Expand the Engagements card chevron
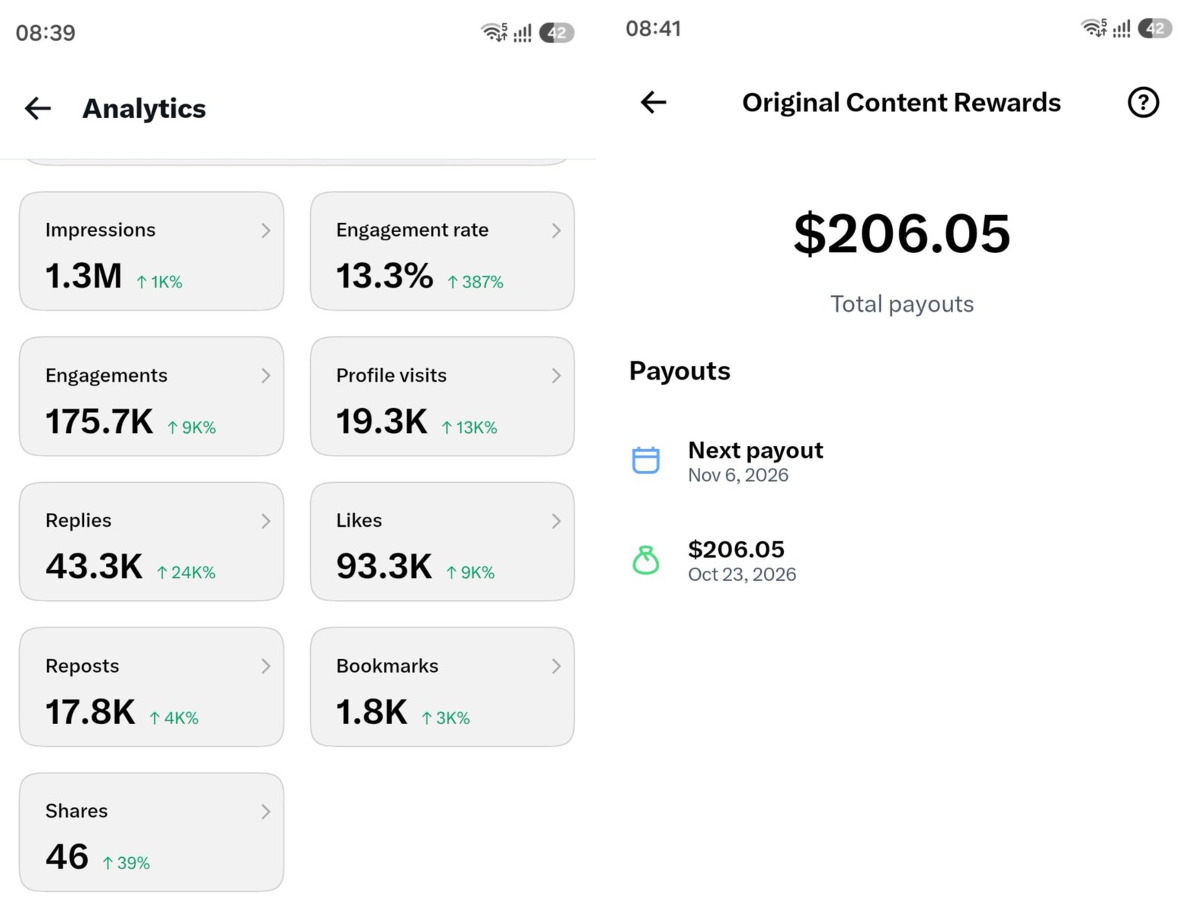Image resolution: width=1200 pixels, height=907 pixels. point(265,375)
